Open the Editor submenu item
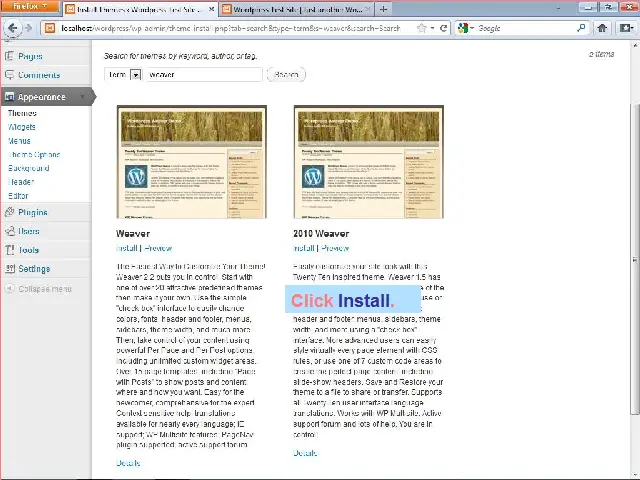640x480 pixels. 18,196
